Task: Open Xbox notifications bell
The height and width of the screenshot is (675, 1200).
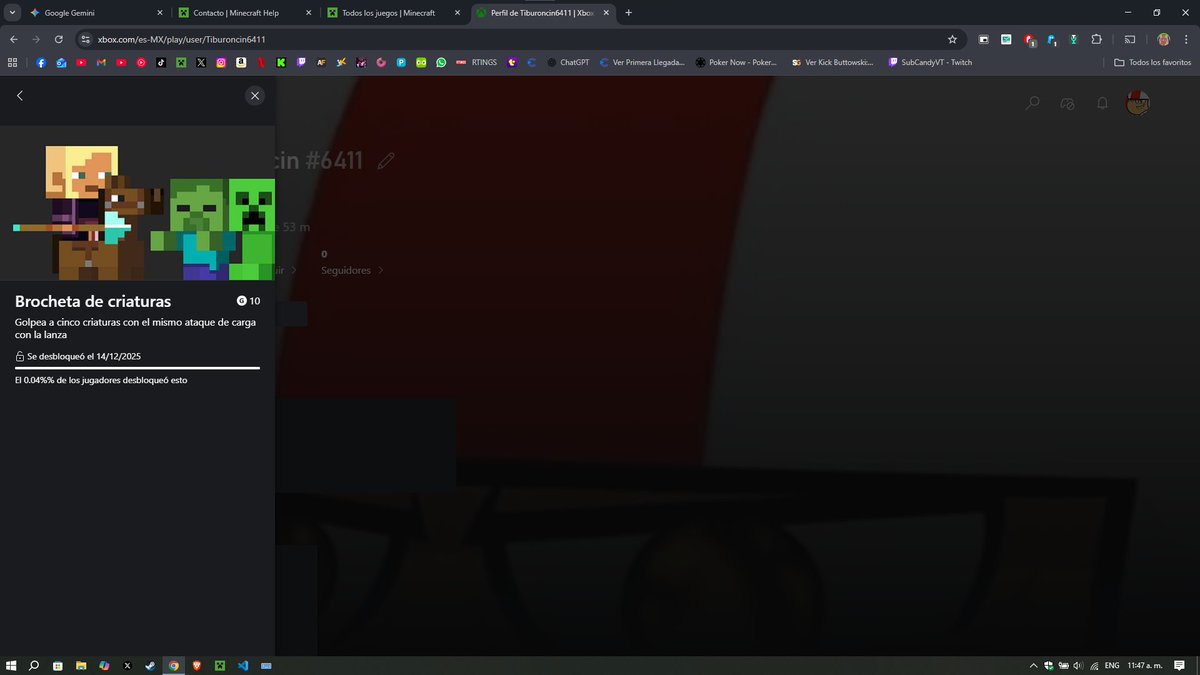Action: [1102, 103]
